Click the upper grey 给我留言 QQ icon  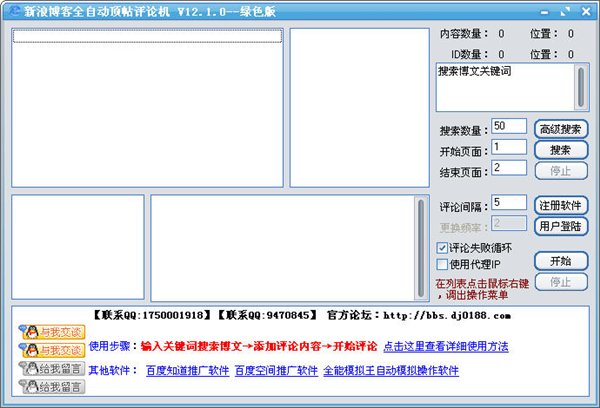click(52, 369)
